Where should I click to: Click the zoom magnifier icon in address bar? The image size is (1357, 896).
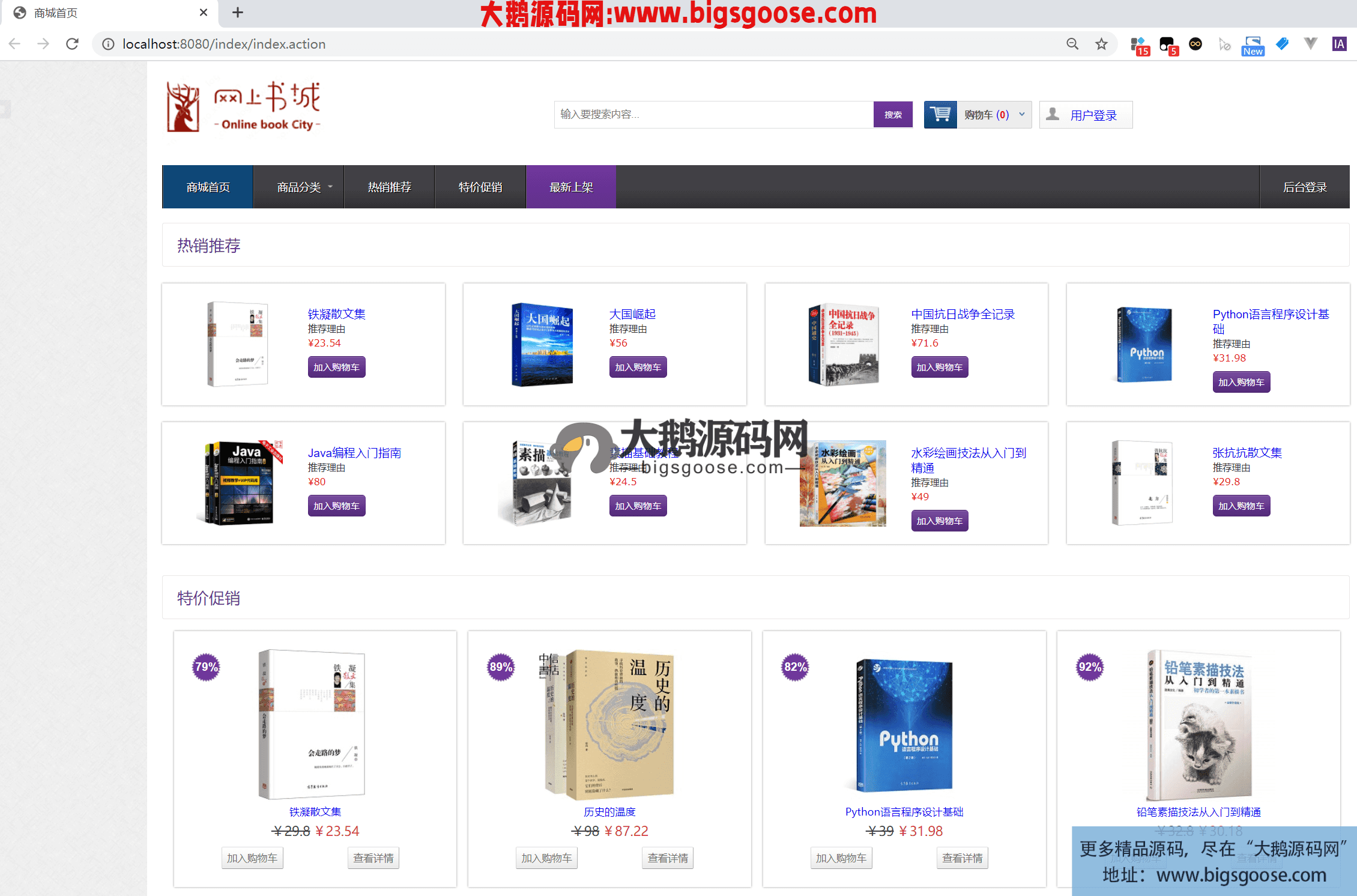click(1072, 44)
